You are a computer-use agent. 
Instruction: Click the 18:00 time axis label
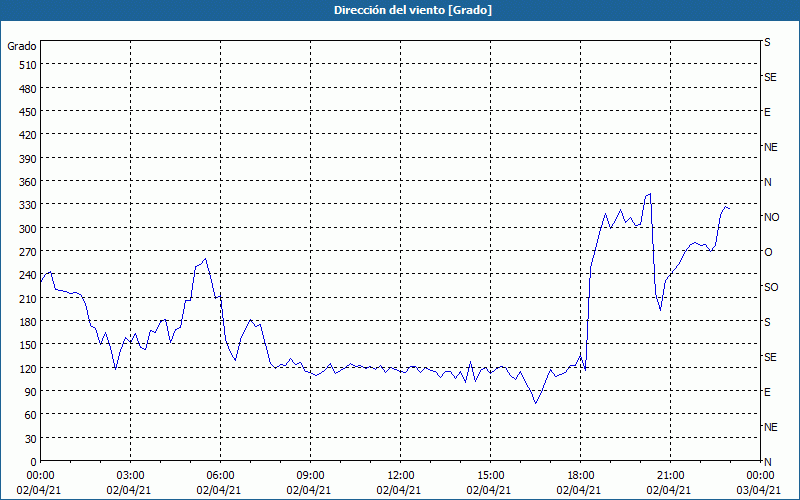tap(581, 476)
